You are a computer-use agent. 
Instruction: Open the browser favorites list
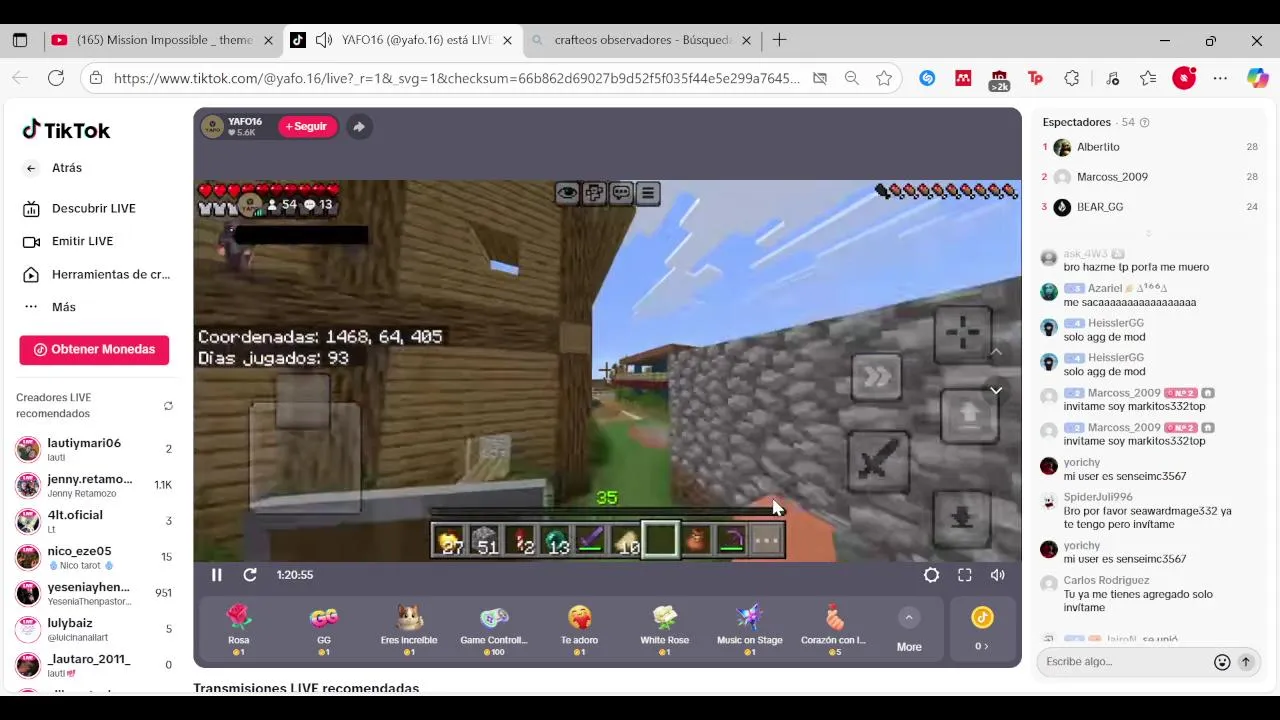tap(1148, 78)
